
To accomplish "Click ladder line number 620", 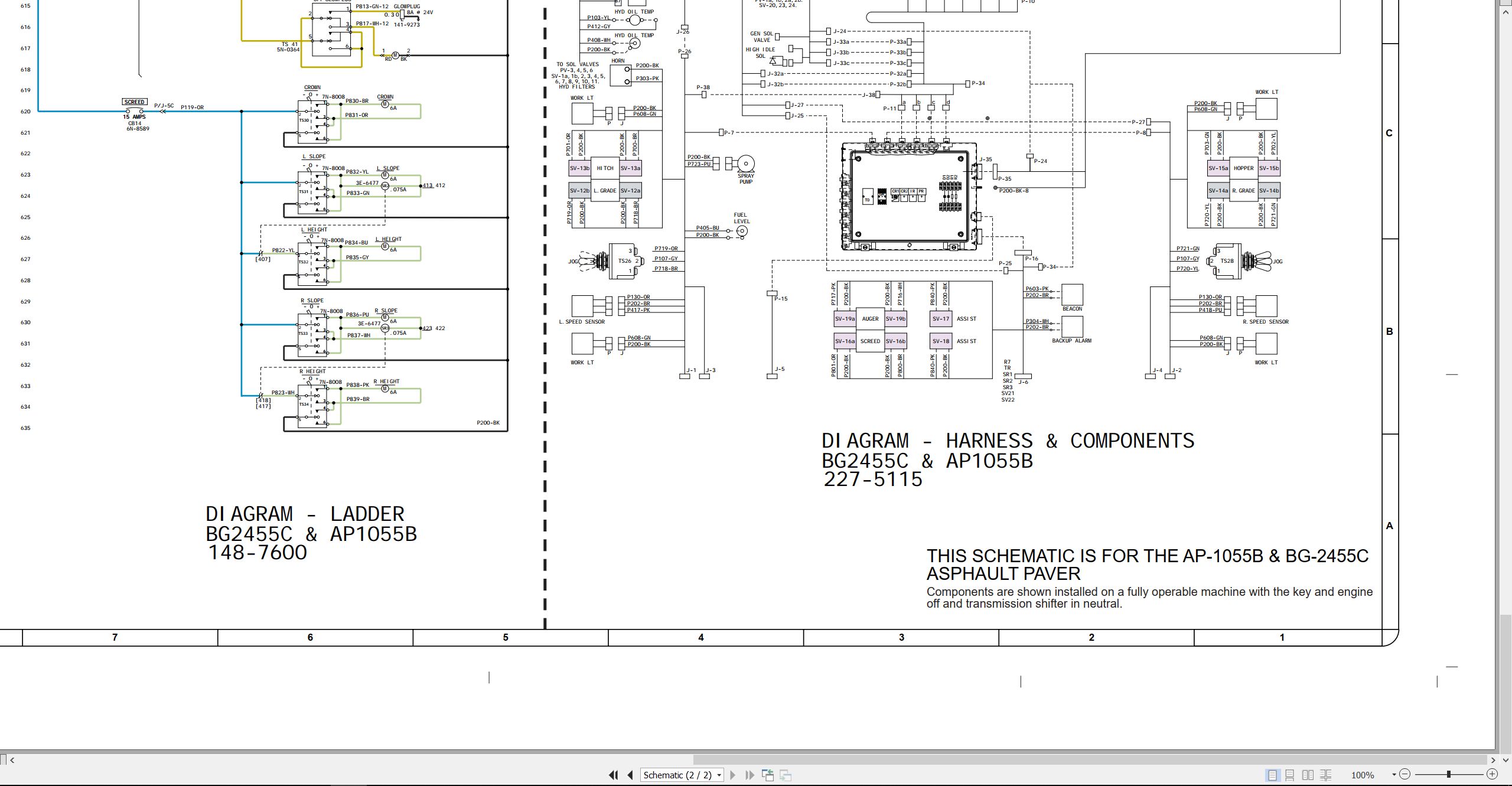I will point(25,112).
